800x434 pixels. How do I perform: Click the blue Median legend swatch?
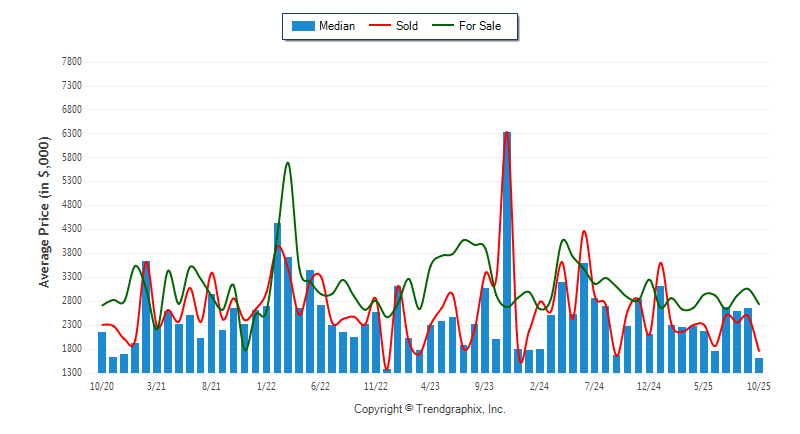(303, 26)
